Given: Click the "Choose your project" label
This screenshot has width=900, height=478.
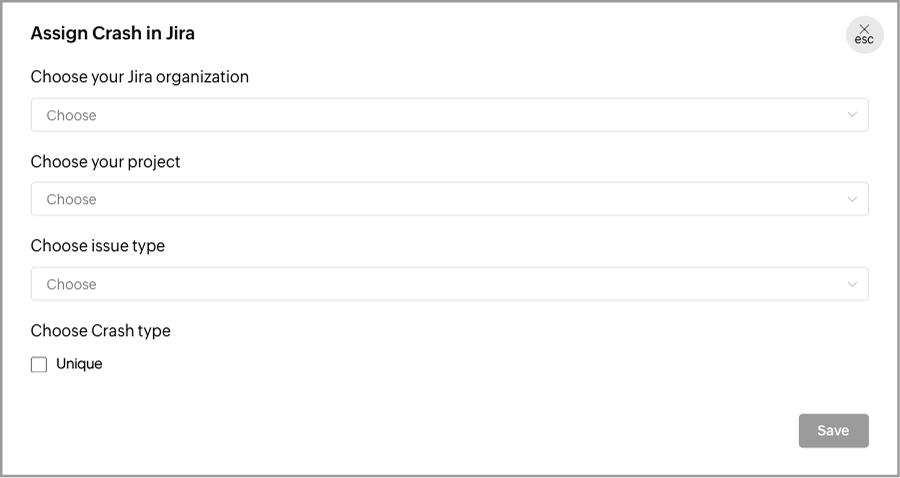Looking at the screenshot, I should tap(105, 162).
